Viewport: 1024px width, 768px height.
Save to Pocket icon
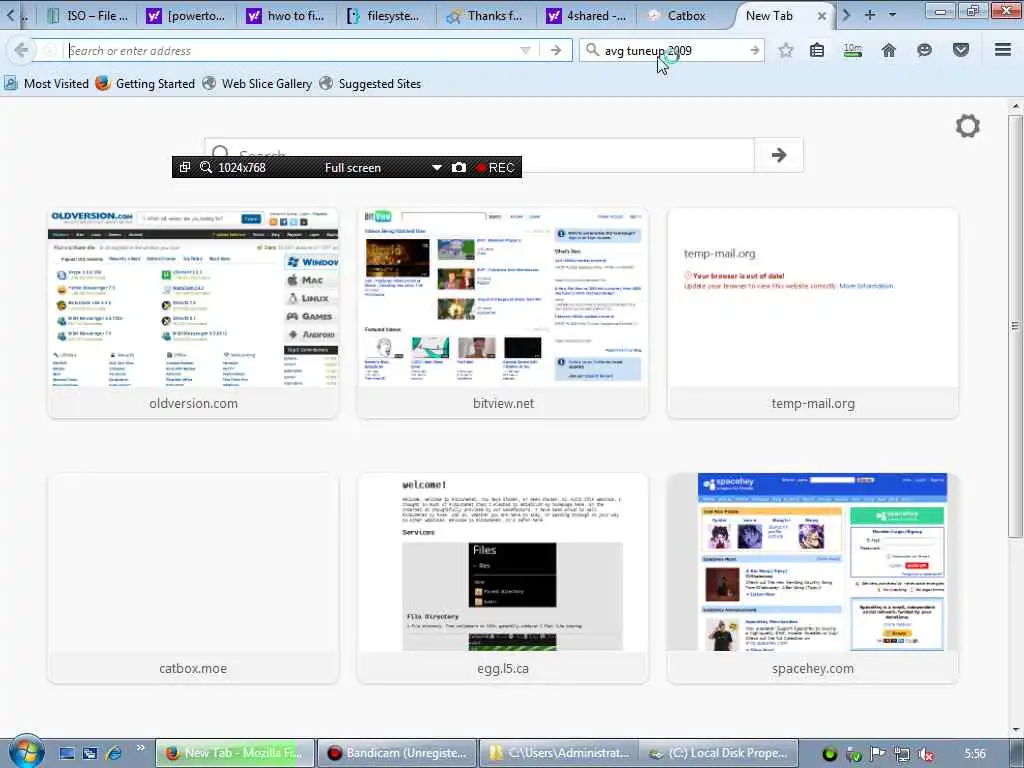(961, 50)
